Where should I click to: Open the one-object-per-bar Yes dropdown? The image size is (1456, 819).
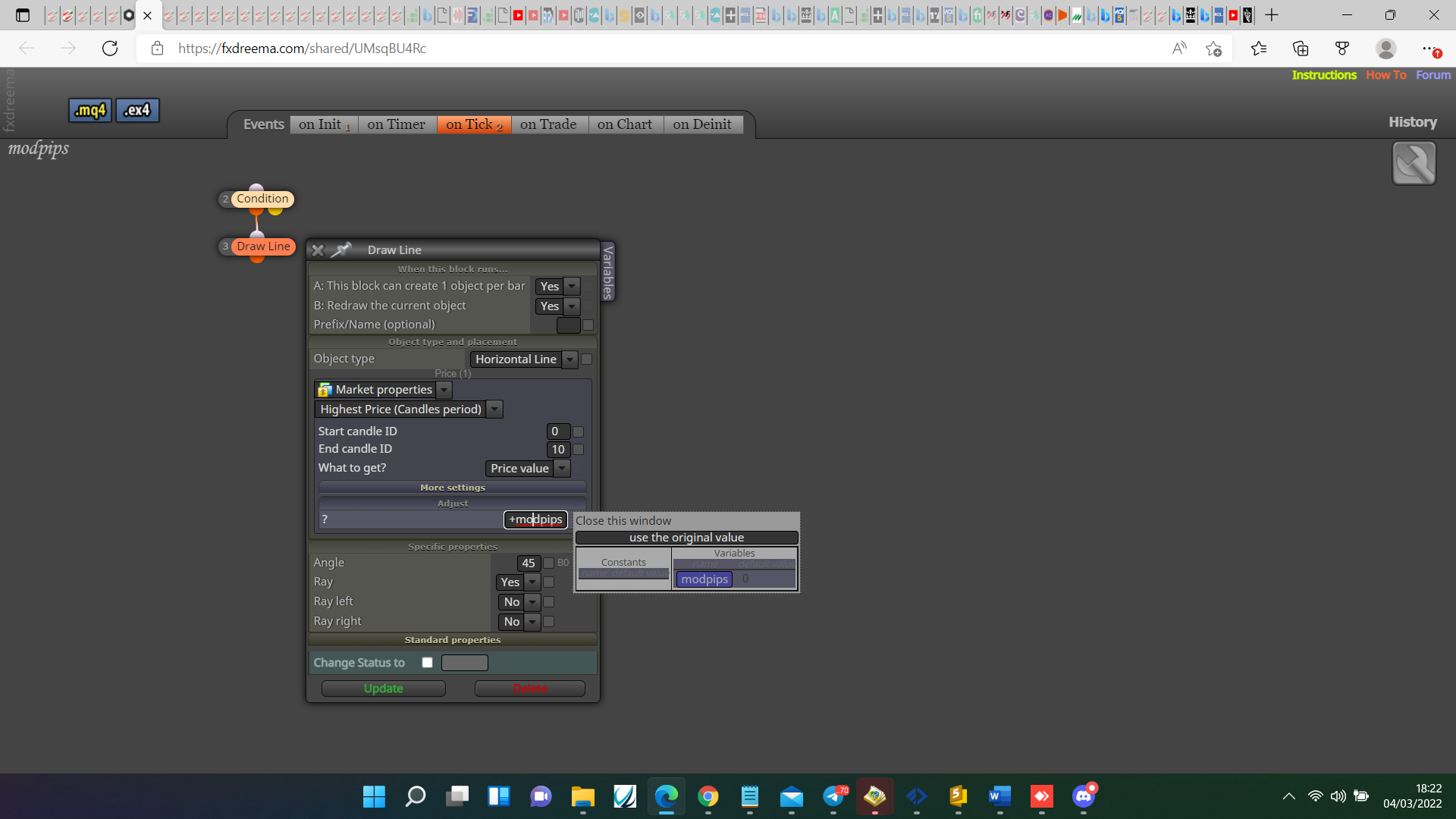[x=557, y=287]
